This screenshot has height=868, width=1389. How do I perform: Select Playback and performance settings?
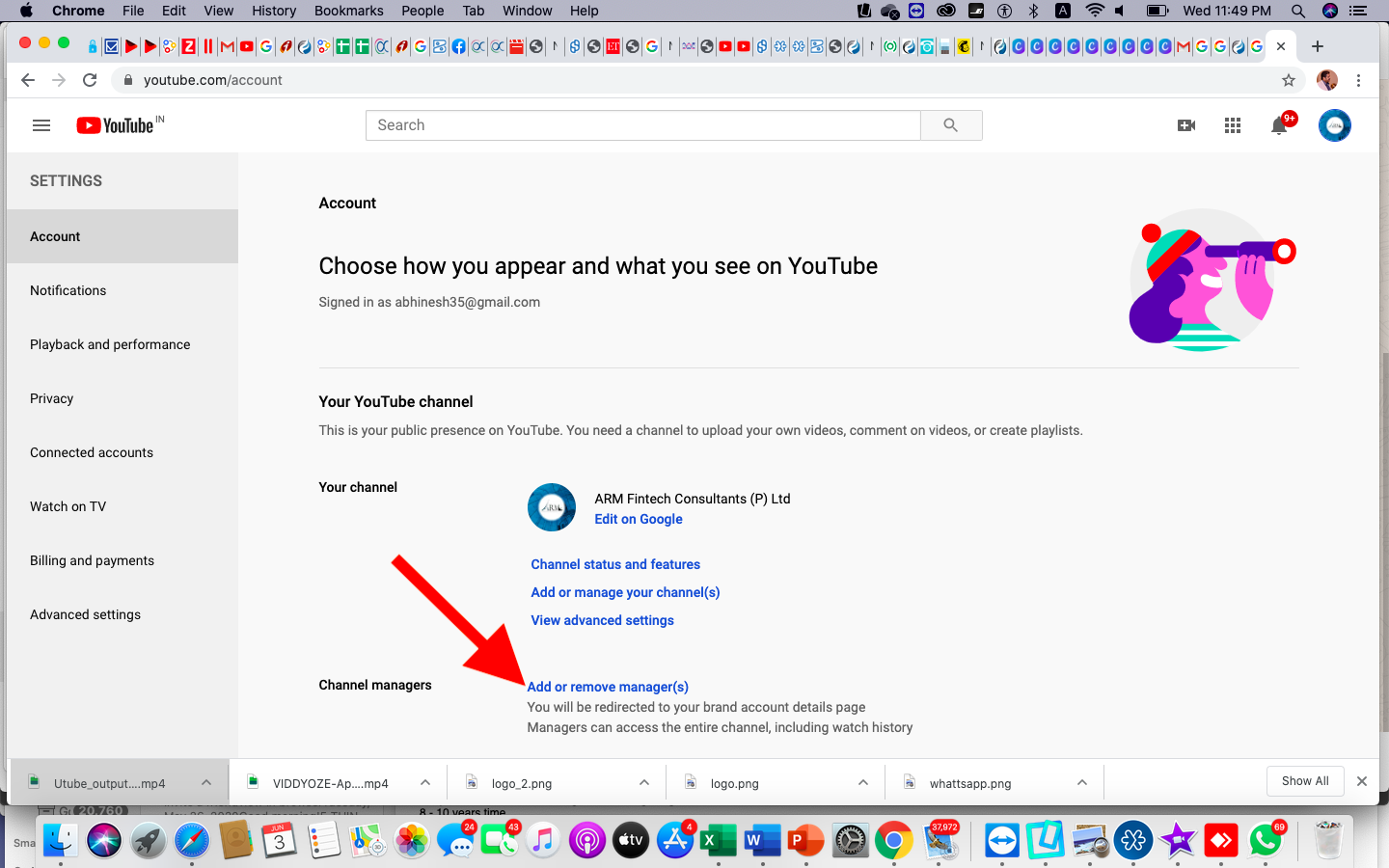pos(123,344)
